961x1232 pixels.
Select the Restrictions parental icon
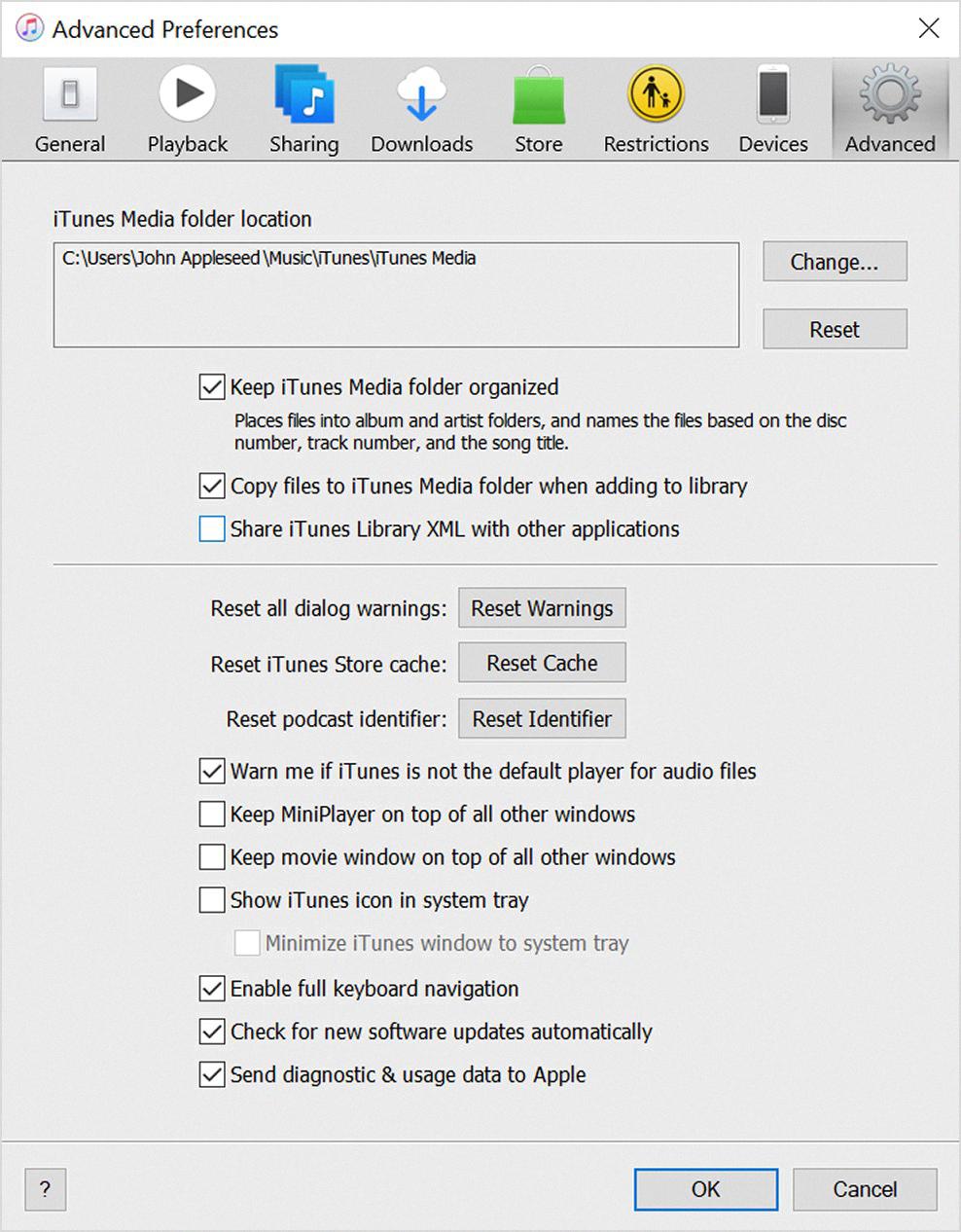pyautogui.click(x=656, y=94)
